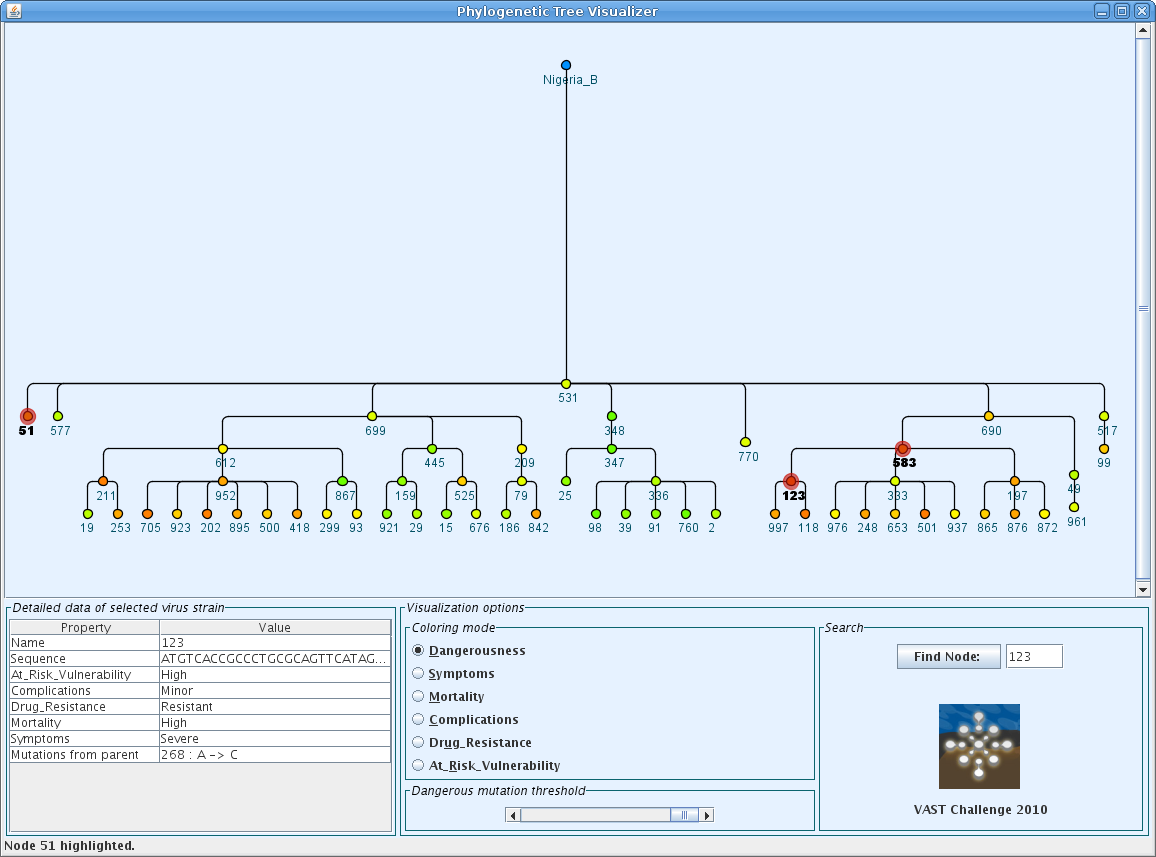The width and height of the screenshot is (1156, 857).
Task: Click the tree view scrollbar up arrow
Action: 1143,31
